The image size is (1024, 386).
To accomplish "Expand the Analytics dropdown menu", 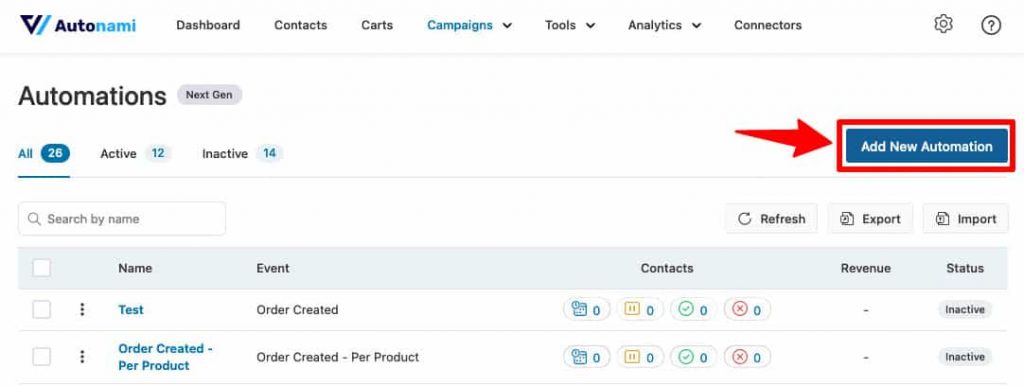I will (664, 25).
